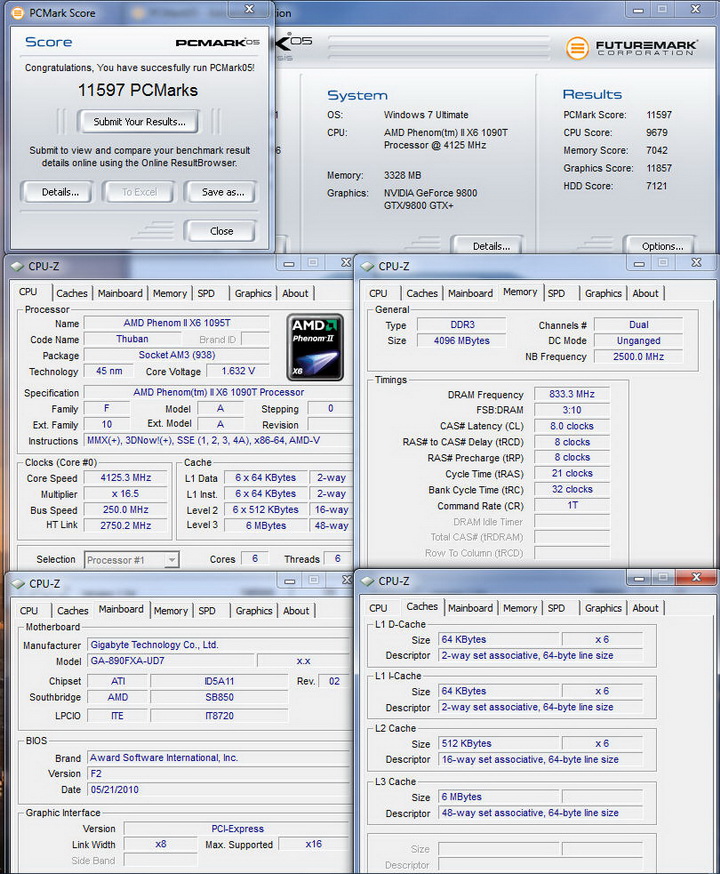This screenshot has height=874, width=720.
Task: Click the Code Name value Thuban
Action: click(x=132, y=339)
